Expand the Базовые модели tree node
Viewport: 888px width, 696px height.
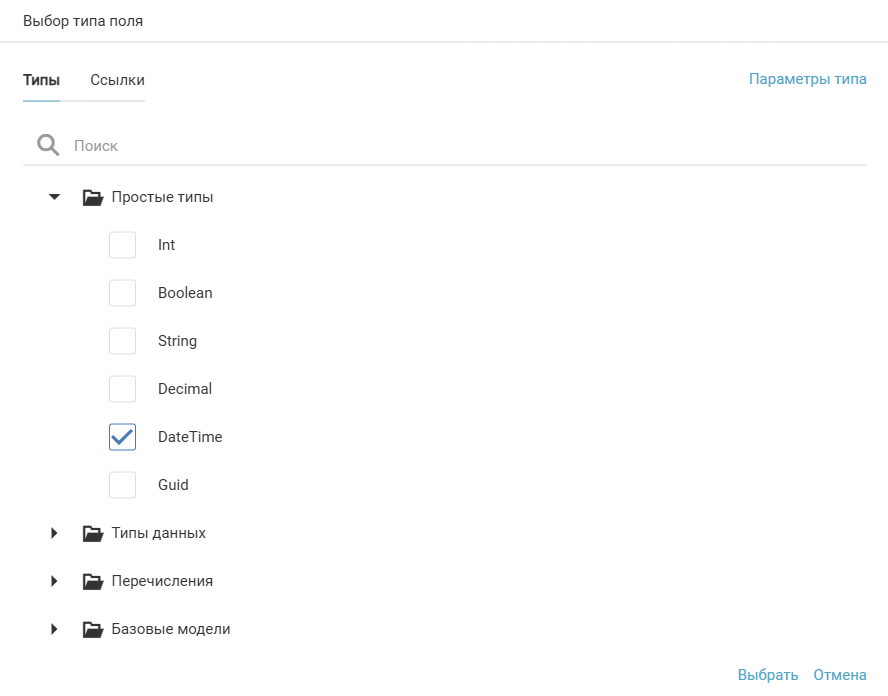(55, 630)
